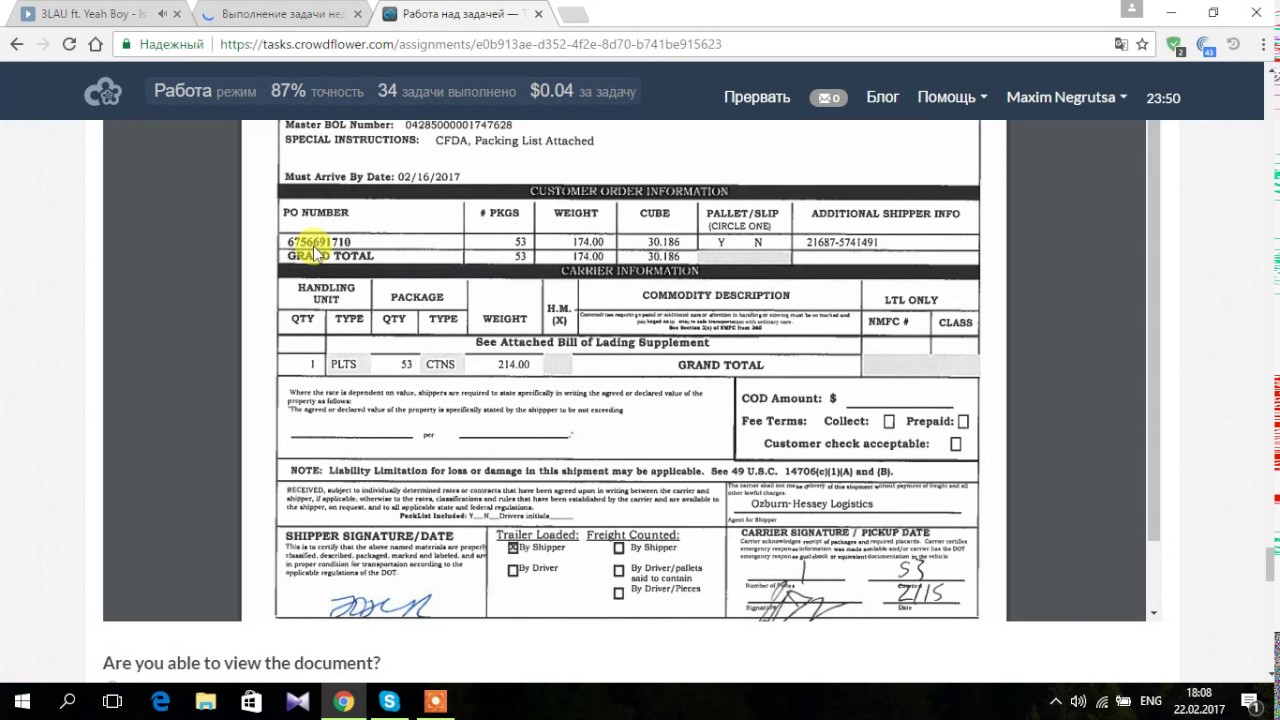Show hidden system tray icons
This screenshot has width=1280, height=720.
pyautogui.click(x=1056, y=702)
